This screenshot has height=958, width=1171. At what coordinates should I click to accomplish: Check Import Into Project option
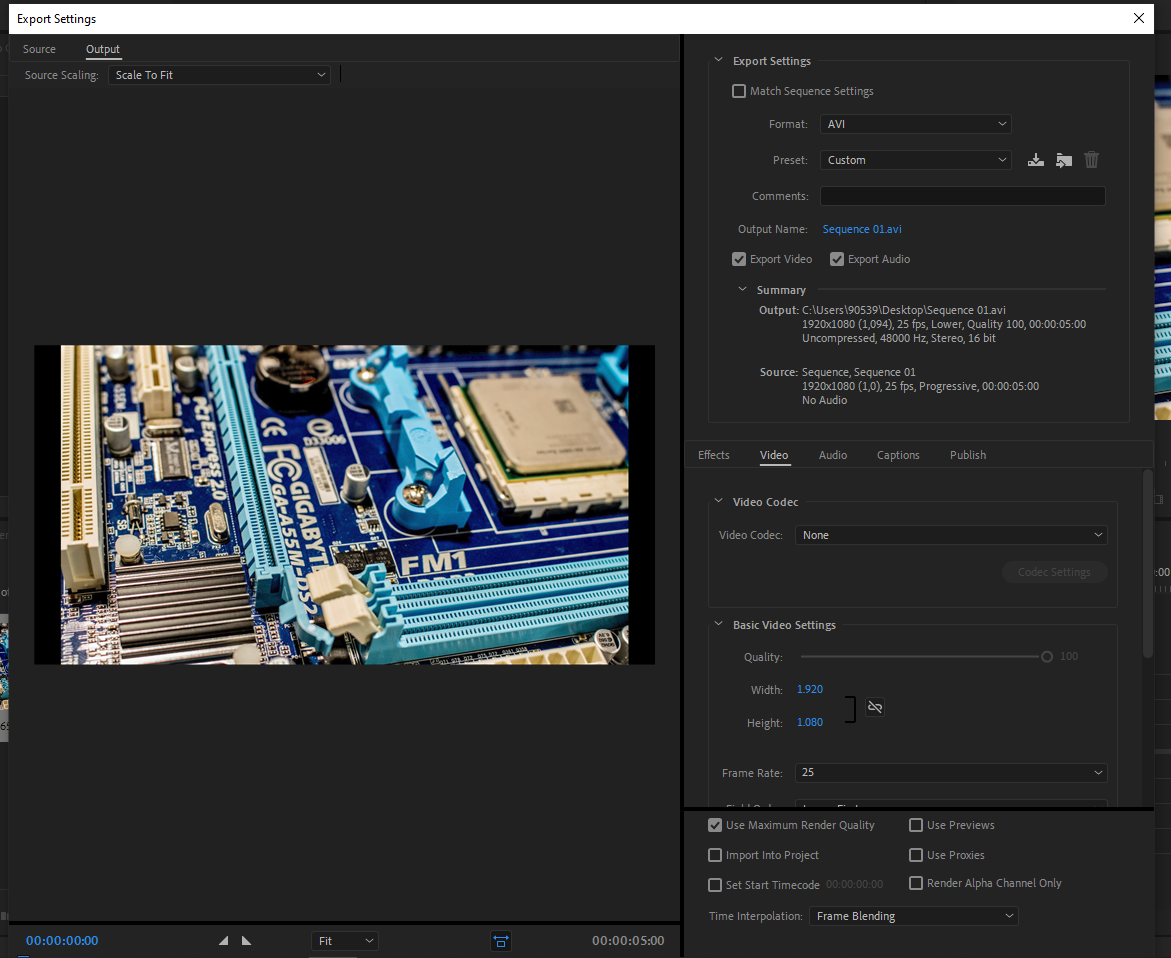click(x=715, y=855)
